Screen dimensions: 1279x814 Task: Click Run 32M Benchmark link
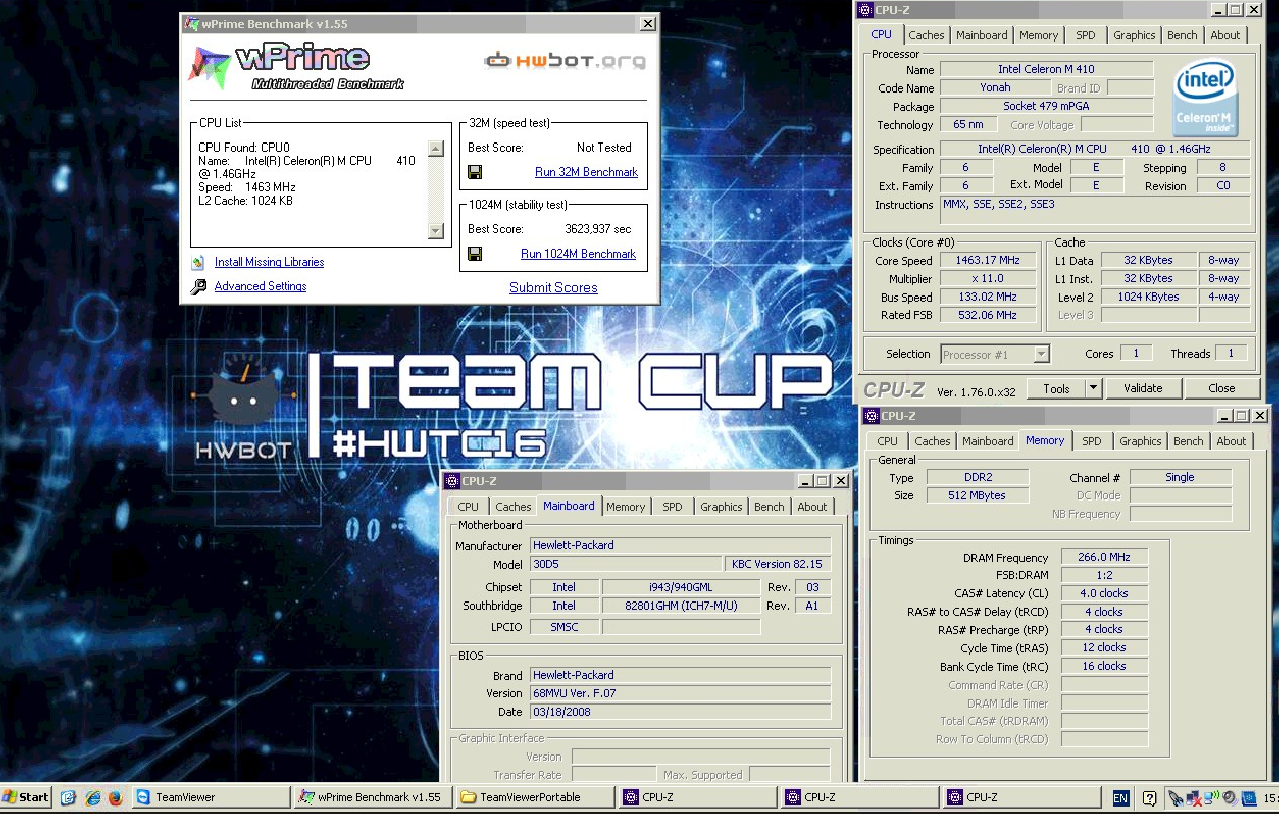586,172
